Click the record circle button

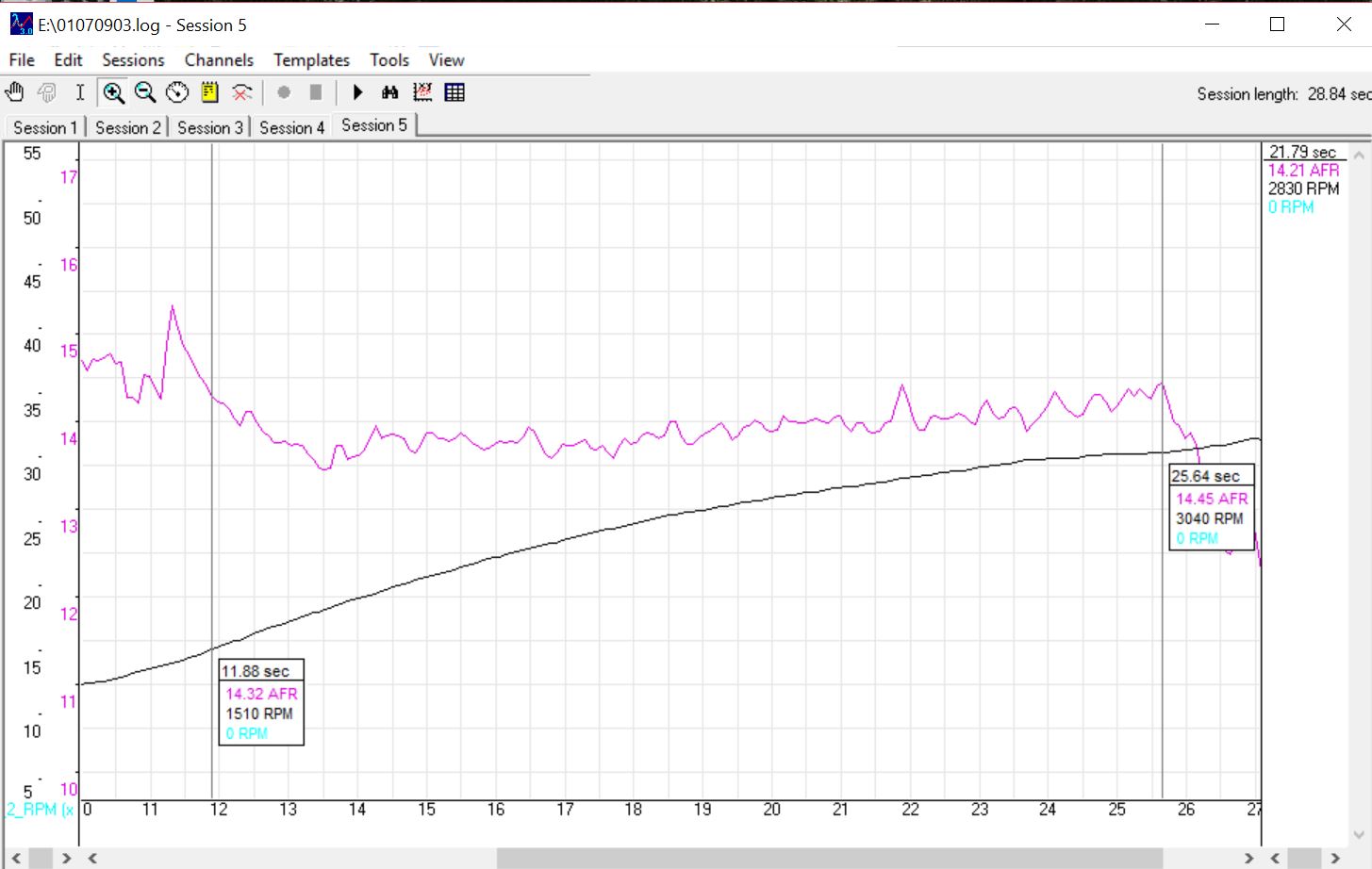(x=284, y=92)
